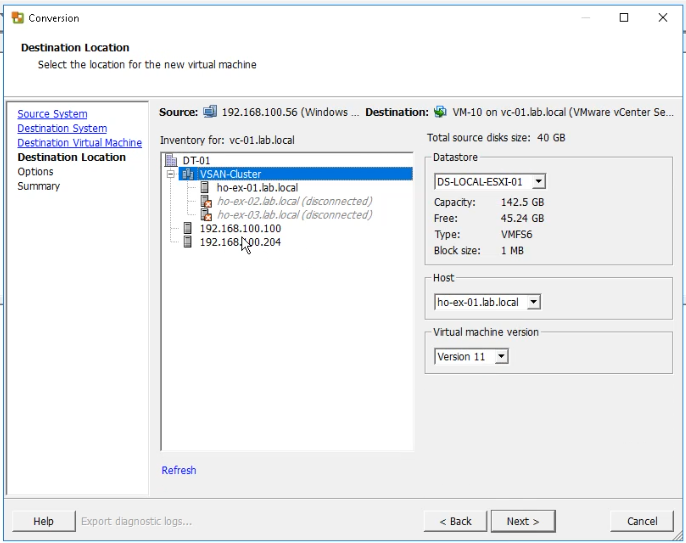Click the Options step label
This screenshot has height=543, width=686.
[x=35, y=172]
